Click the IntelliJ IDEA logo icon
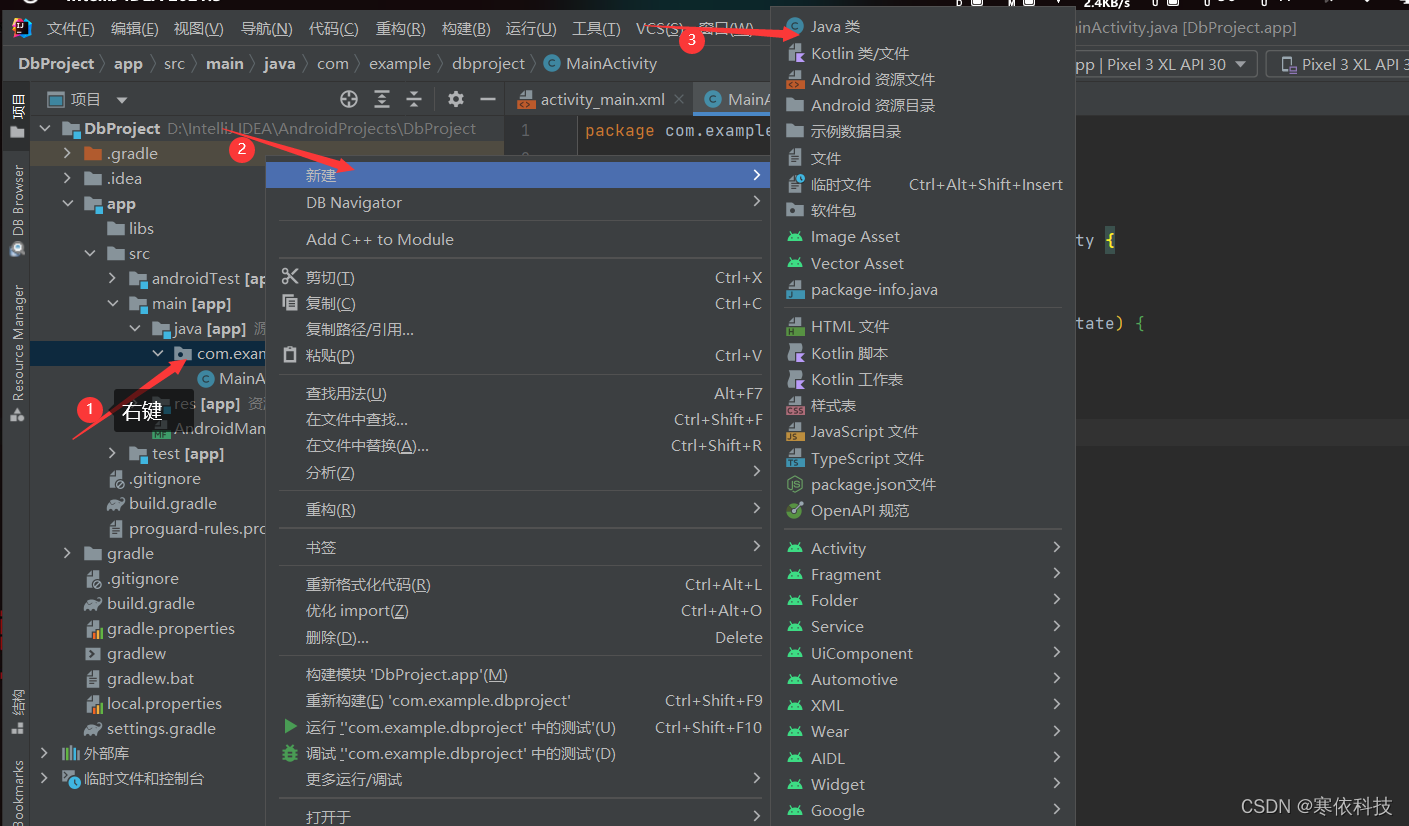Image resolution: width=1409 pixels, height=826 pixels. pos(22,28)
